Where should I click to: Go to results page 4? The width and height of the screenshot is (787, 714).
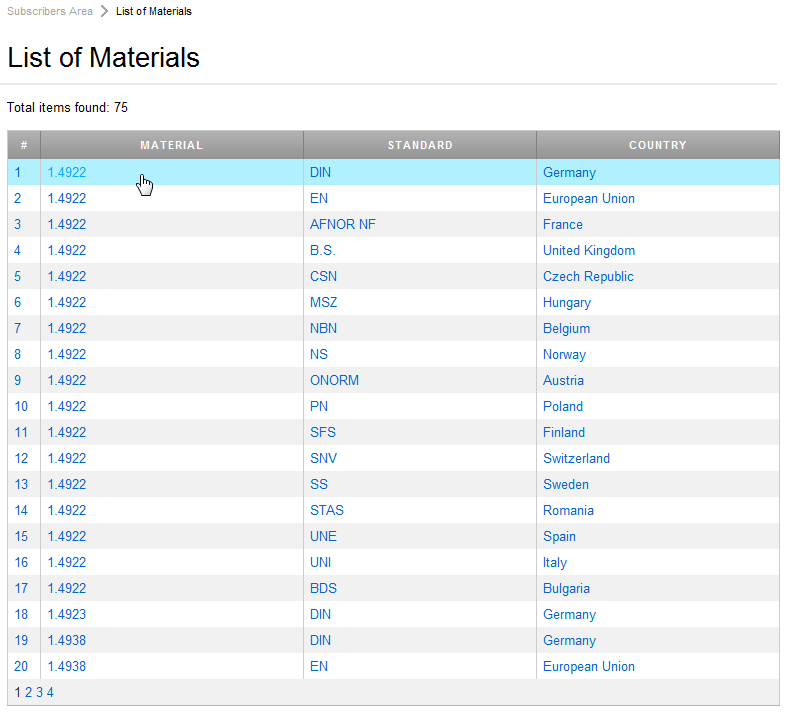click(50, 693)
